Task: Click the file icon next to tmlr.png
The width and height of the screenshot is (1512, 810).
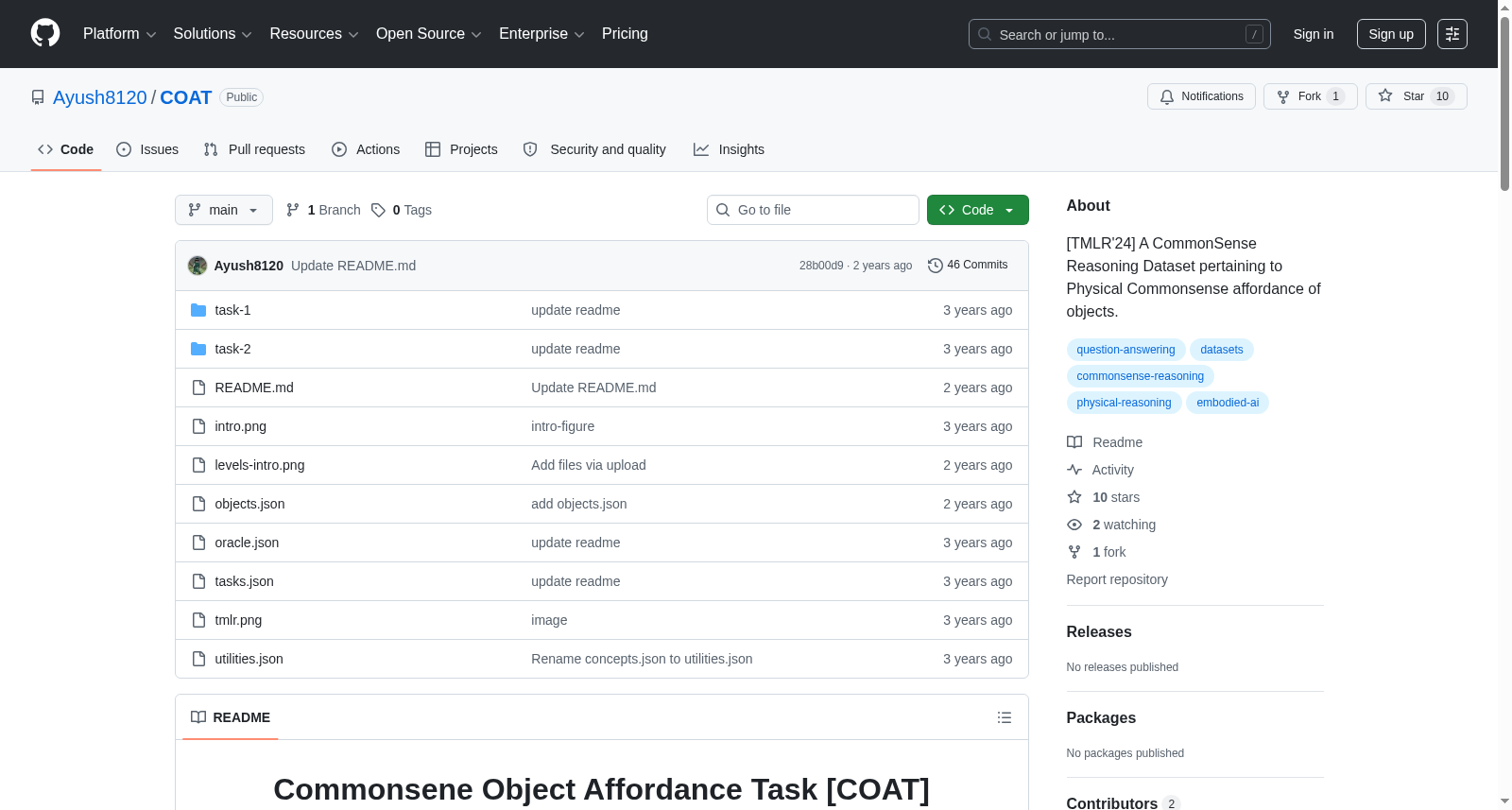Action: click(x=198, y=620)
